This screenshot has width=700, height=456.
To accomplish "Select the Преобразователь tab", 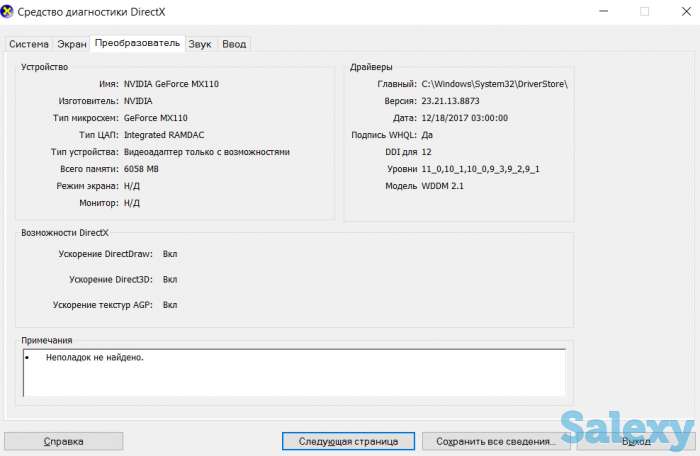I will coord(137,43).
